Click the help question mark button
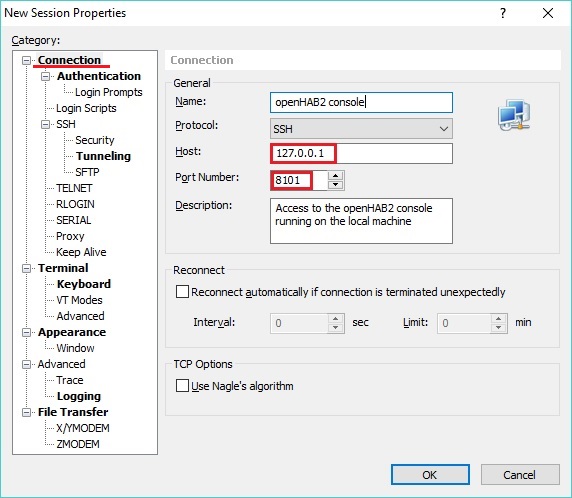Image resolution: width=572 pixels, height=498 pixels. (503, 13)
